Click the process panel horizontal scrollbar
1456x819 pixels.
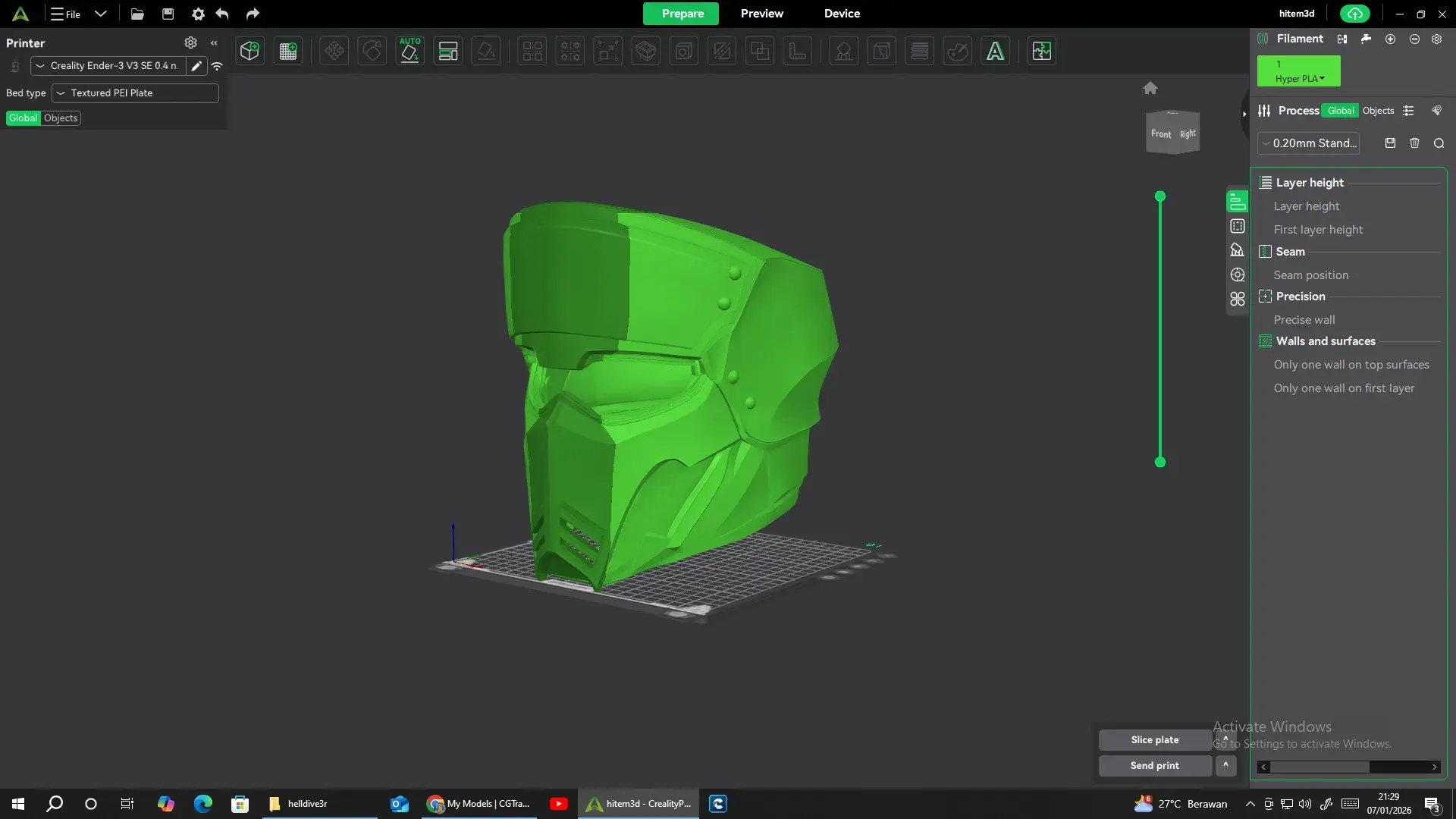1320,767
